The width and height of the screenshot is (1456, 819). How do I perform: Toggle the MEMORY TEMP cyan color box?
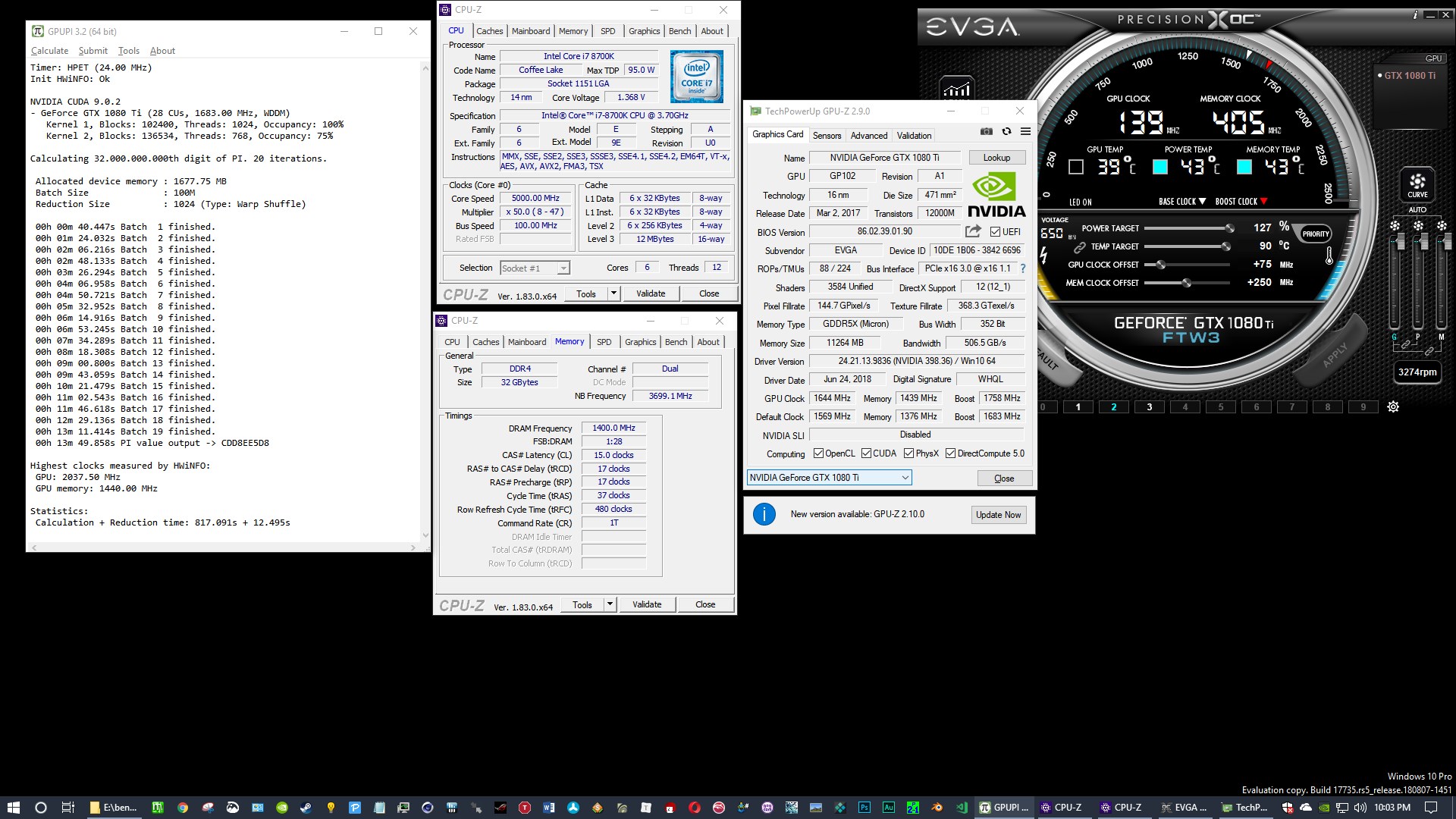tap(1244, 167)
